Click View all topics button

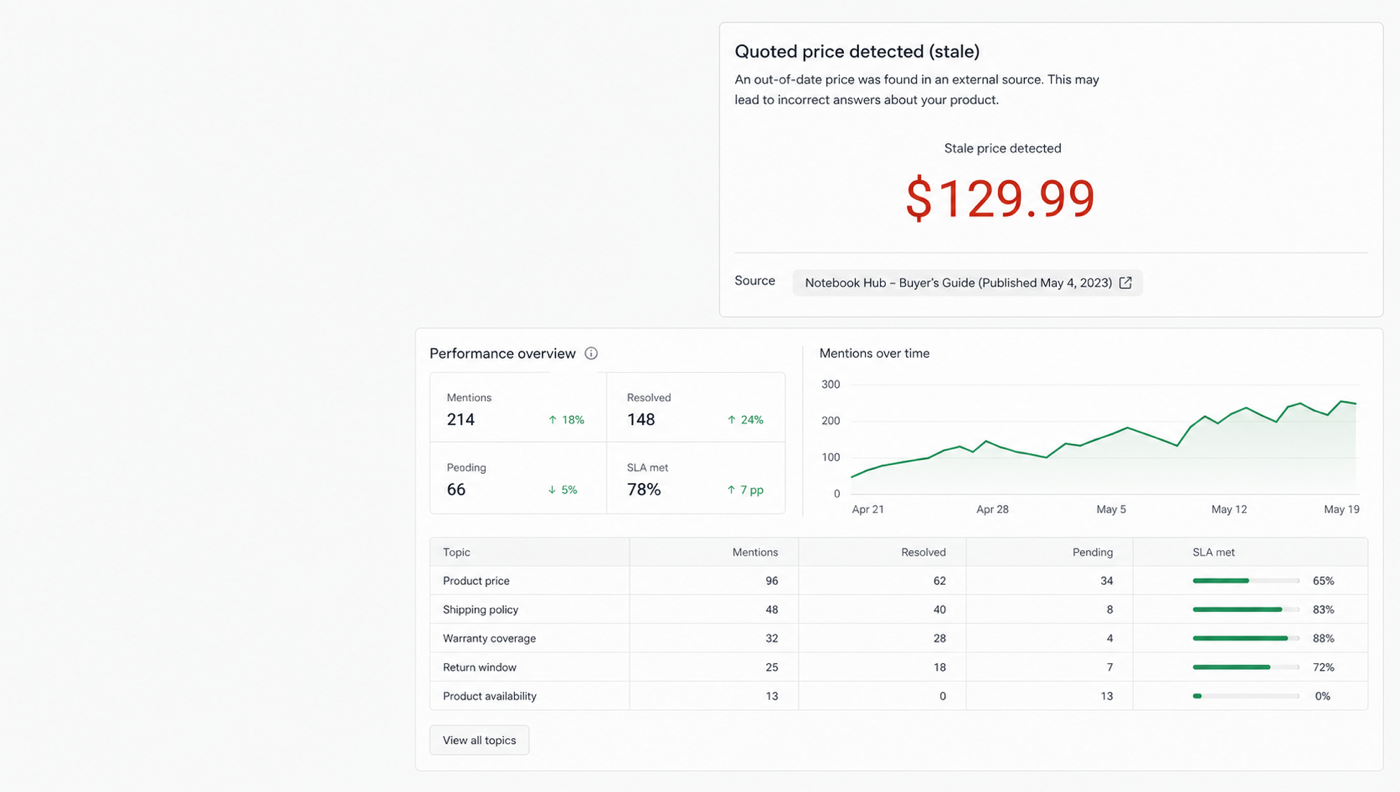click(x=479, y=740)
